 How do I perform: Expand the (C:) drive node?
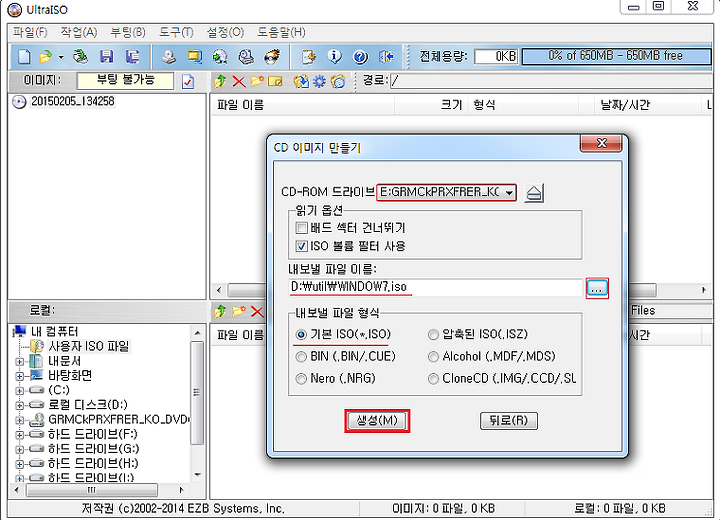(20, 391)
